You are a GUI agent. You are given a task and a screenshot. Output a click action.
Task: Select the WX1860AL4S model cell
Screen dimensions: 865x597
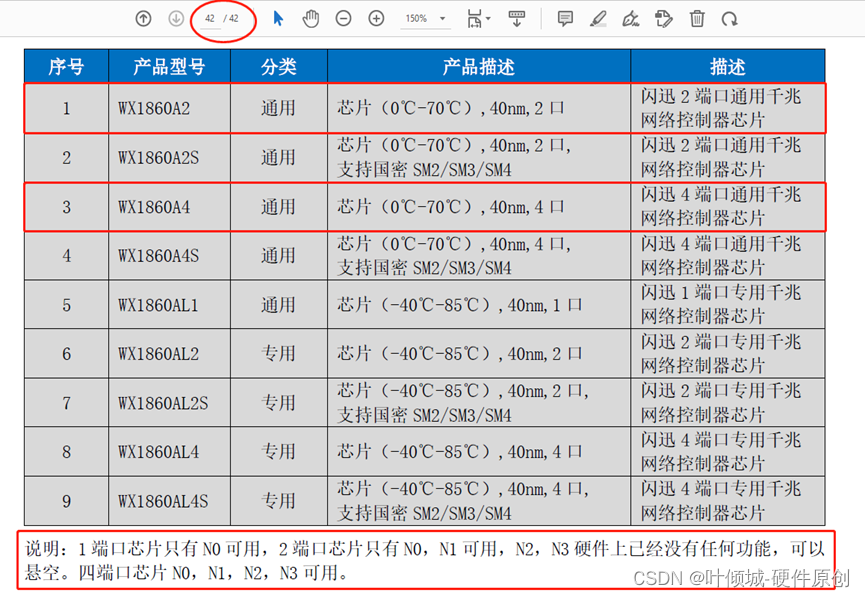point(169,501)
